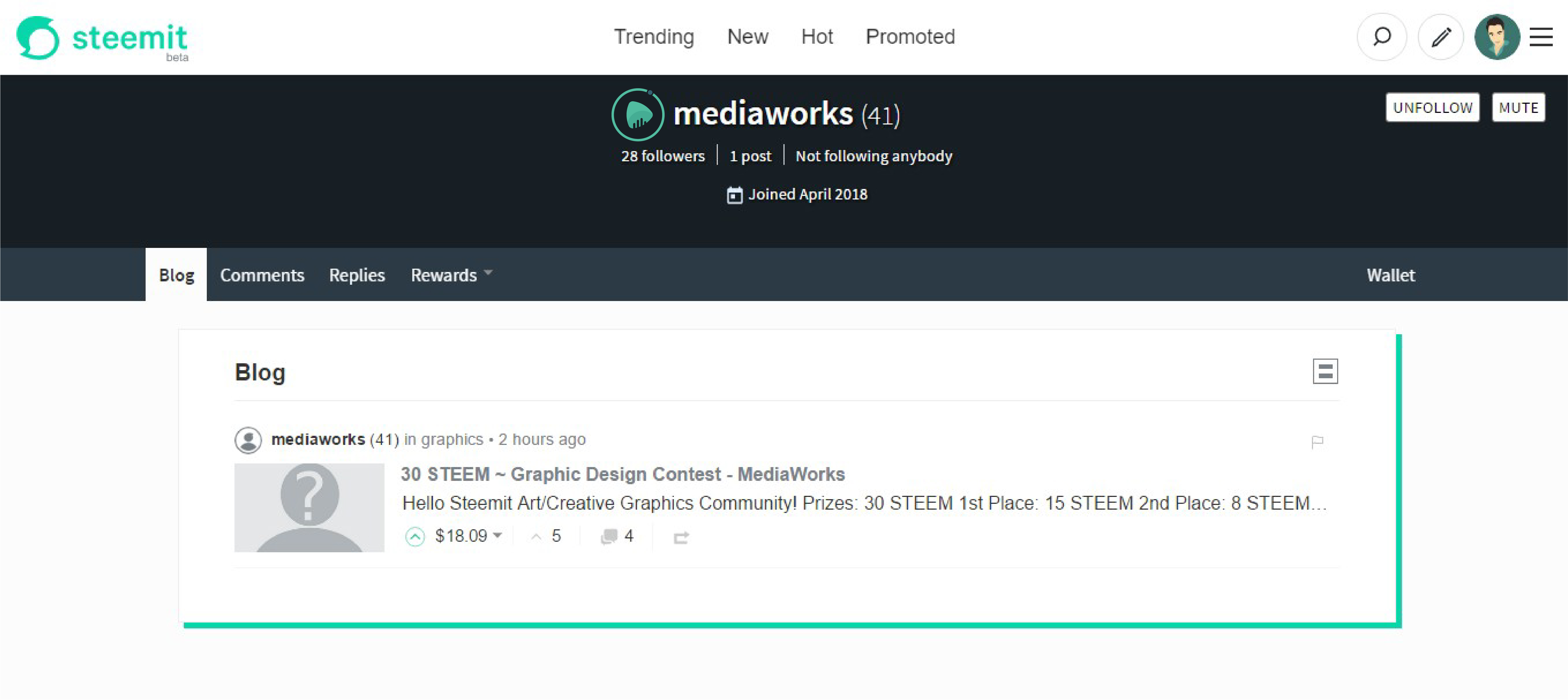Open the search icon

(x=1382, y=37)
